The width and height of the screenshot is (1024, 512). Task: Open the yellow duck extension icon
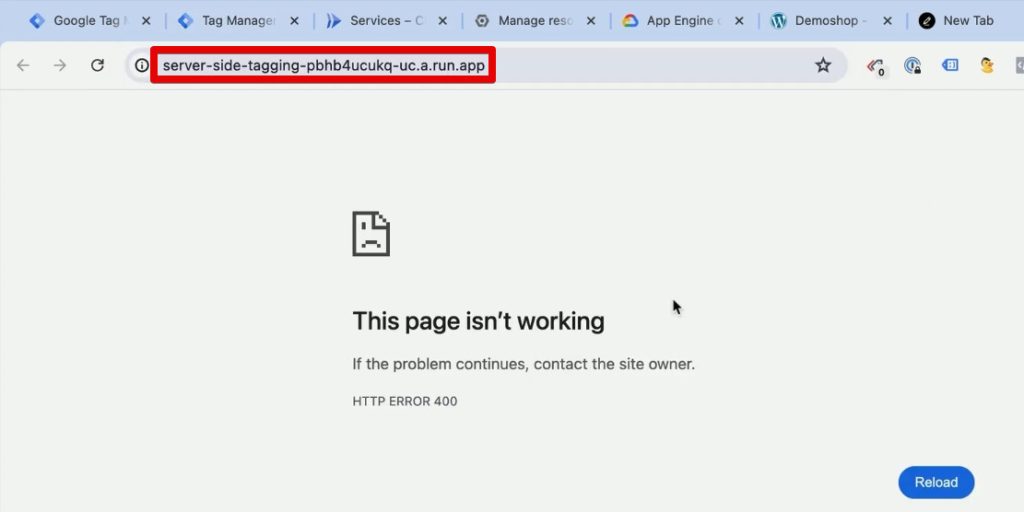[987, 65]
